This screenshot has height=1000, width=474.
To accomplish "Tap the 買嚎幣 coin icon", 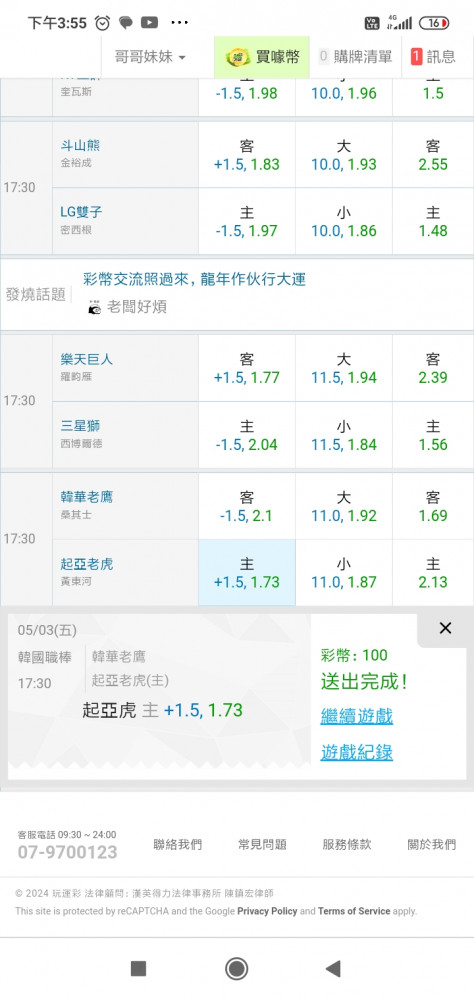I will click(x=237, y=57).
